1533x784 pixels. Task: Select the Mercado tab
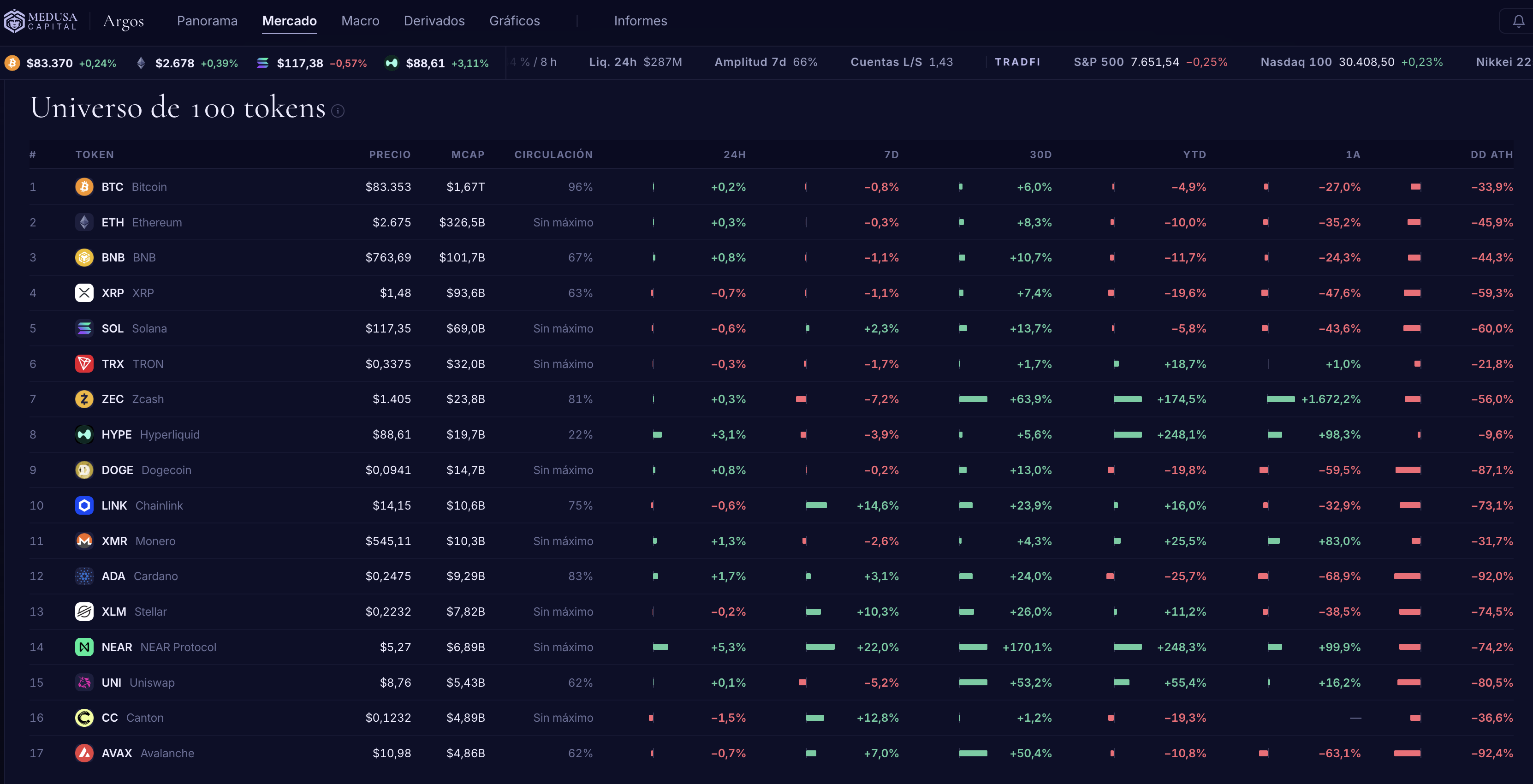click(x=289, y=21)
